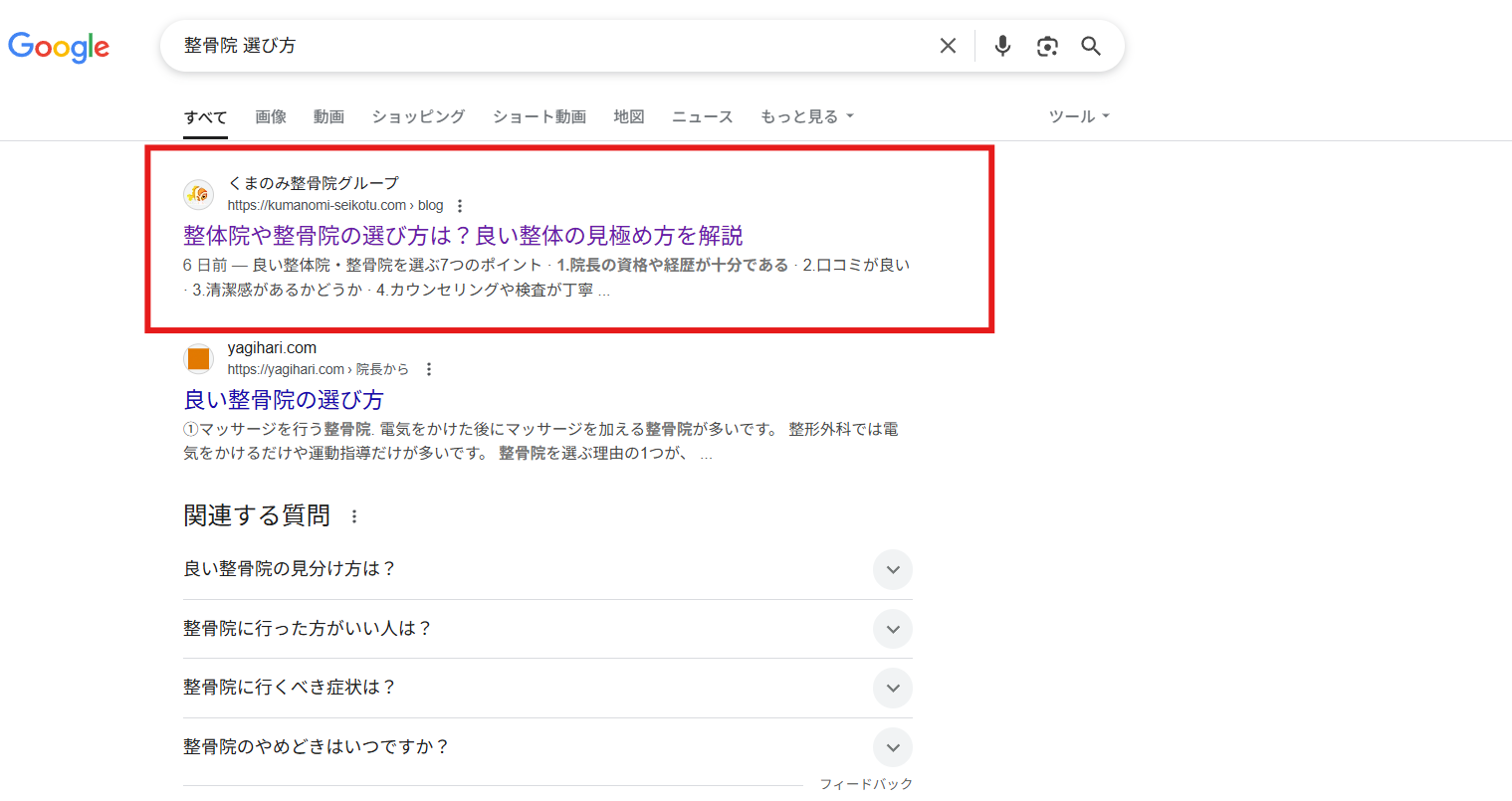Click the search magnifier icon
Viewport: 1512px width, 801px height.
1090,45
